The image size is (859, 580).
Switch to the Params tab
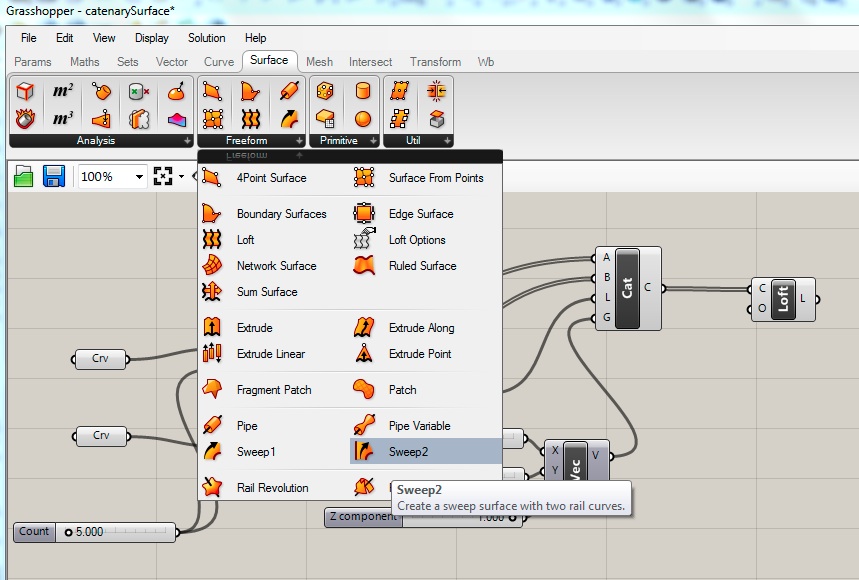(32, 62)
